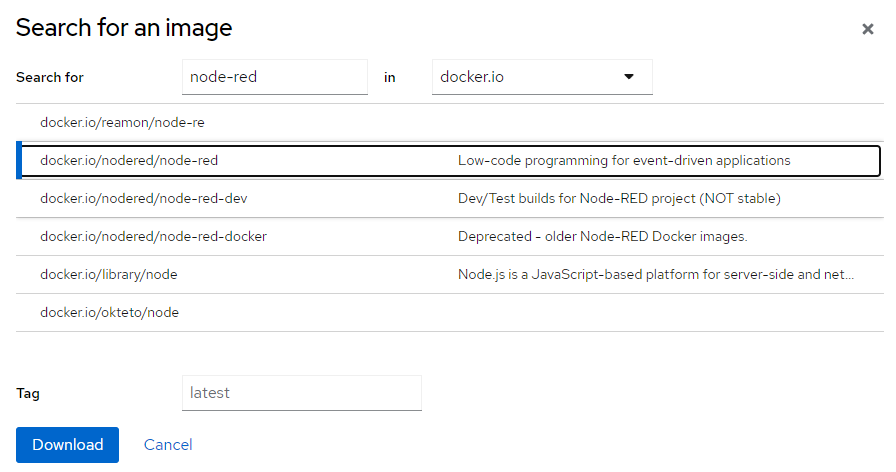Click the Search for label

click(x=50, y=78)
